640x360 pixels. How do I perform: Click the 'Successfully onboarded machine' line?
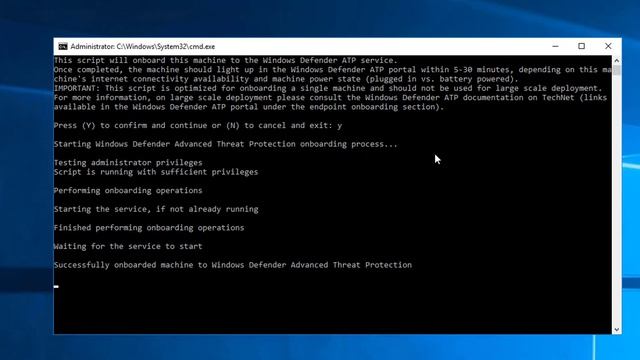pos(233,265)
